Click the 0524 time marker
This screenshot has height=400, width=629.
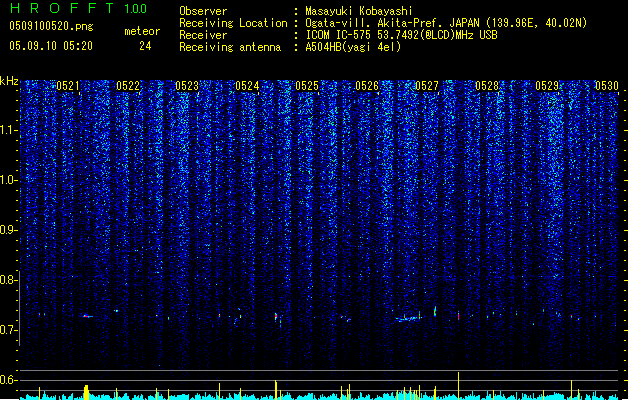(247, 86)
